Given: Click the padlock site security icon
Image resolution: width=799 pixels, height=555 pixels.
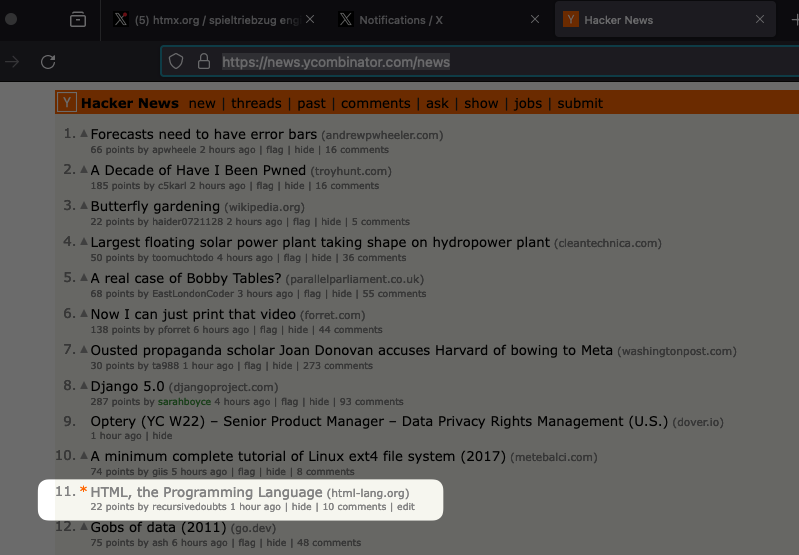Looking at the screenshot, I should (204, 61).
